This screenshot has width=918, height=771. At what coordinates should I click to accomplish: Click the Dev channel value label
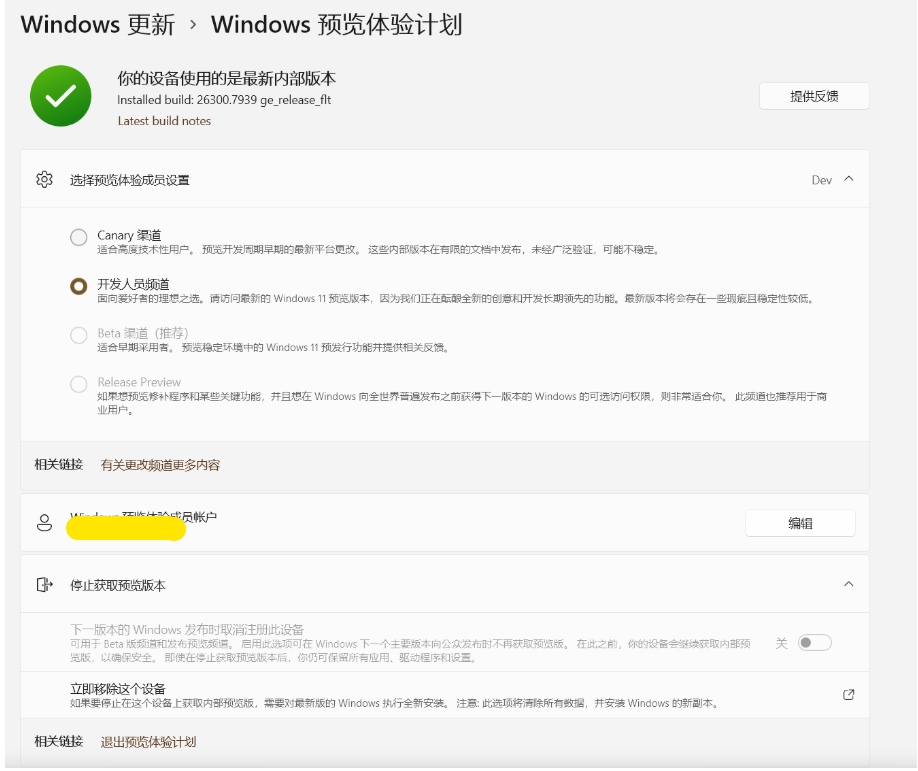(821, 180)
